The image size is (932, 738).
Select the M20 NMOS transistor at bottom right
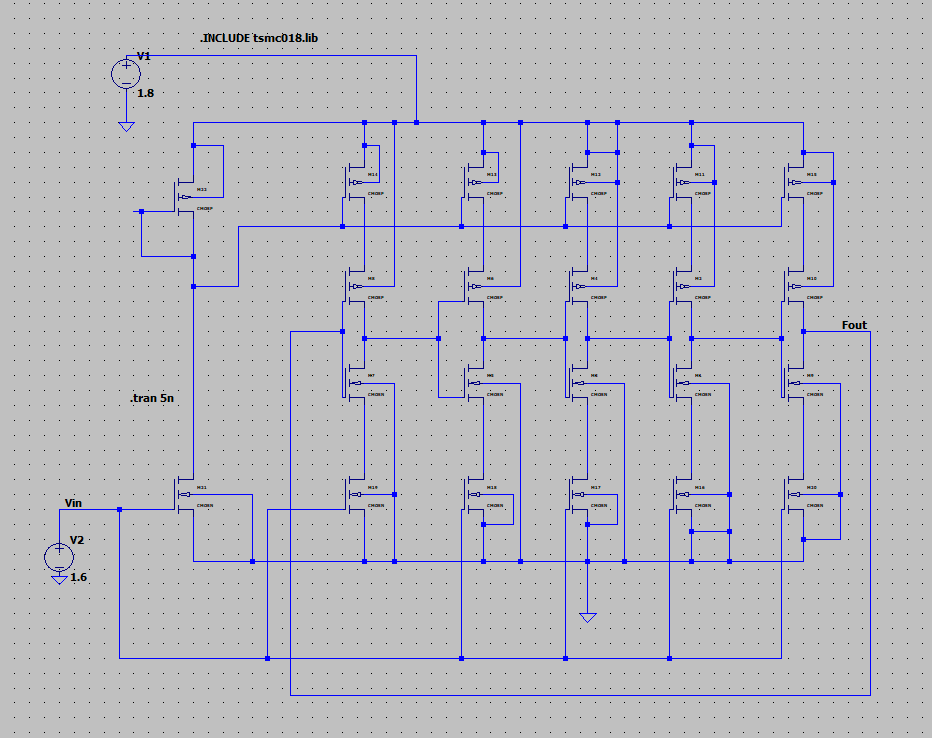point(795,494)
